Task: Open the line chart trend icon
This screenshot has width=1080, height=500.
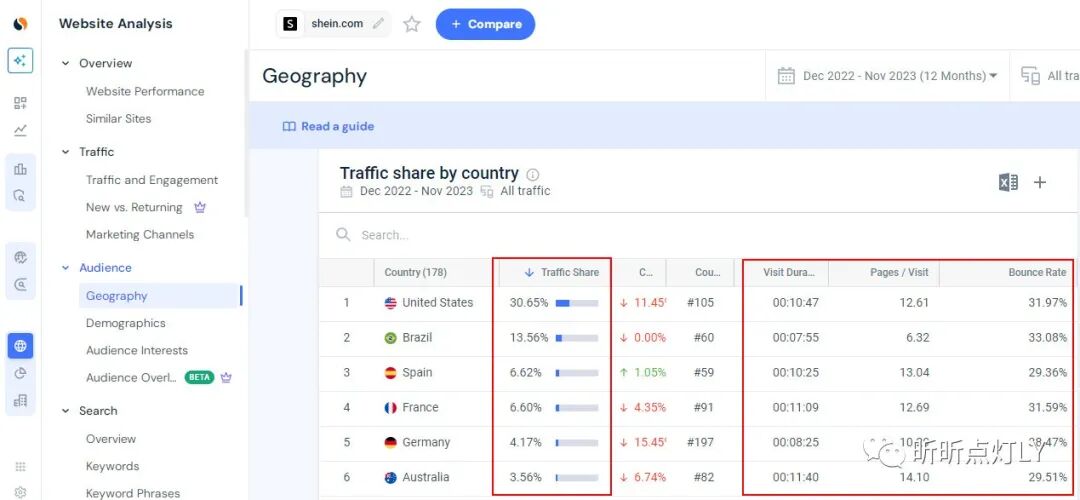Action: click(x=20, y=130)
